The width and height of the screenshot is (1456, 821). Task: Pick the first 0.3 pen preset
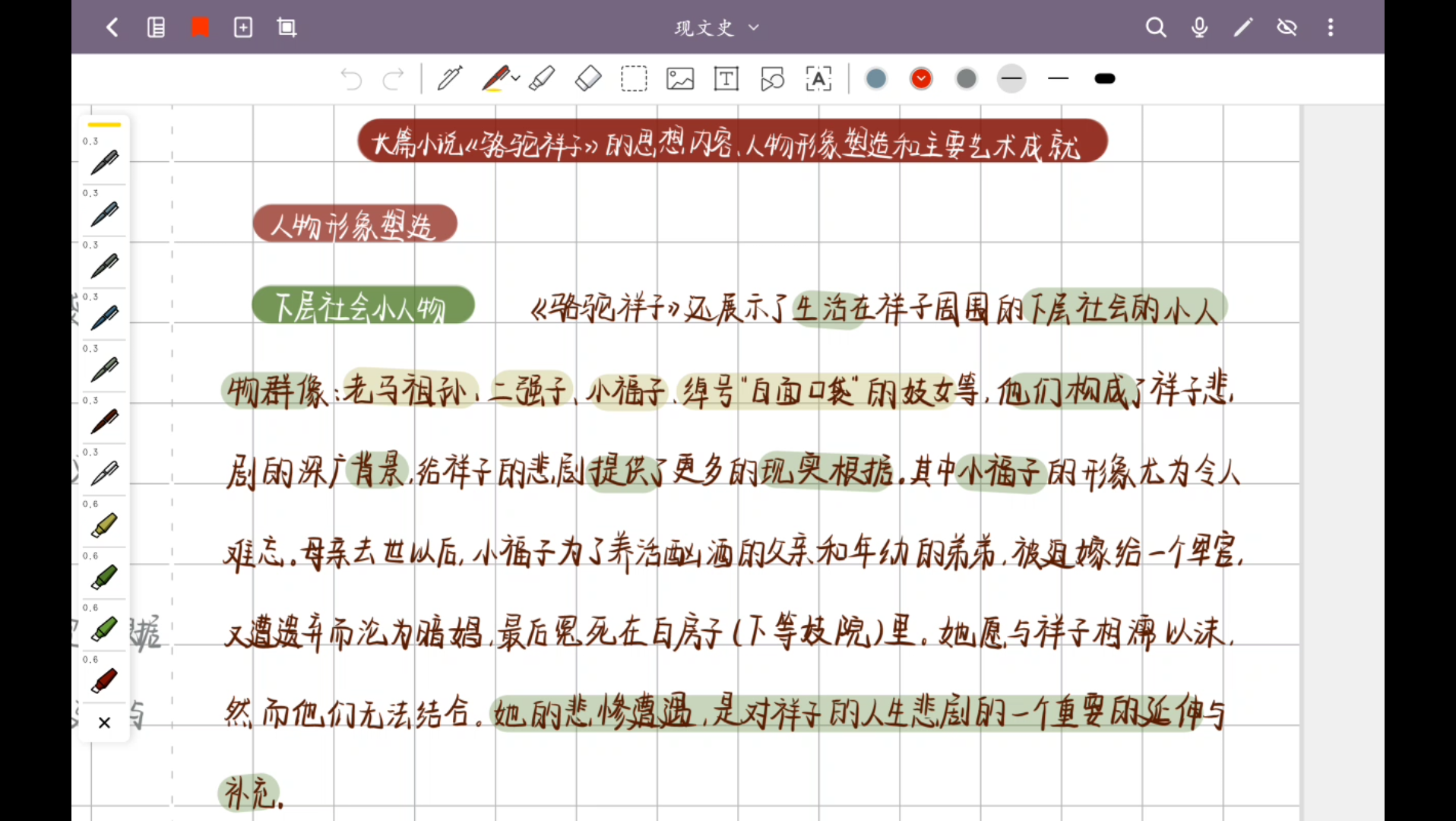pyautogui.click(x=104, y=162)
